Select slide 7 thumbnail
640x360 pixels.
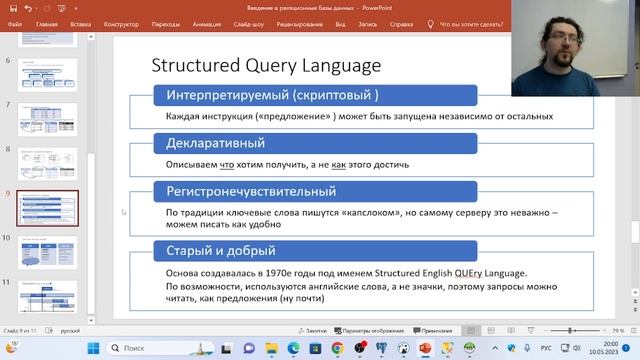click(x=47, y=119)
